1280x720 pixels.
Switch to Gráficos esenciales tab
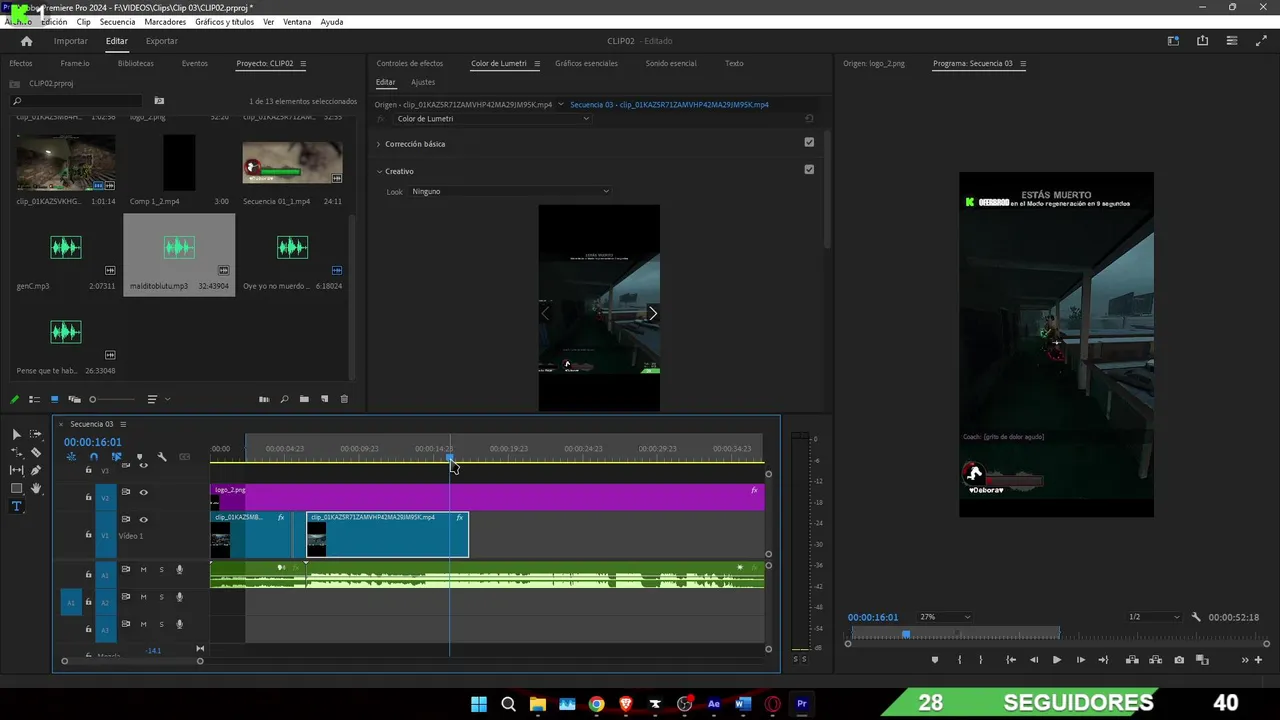tap(586, 63)
